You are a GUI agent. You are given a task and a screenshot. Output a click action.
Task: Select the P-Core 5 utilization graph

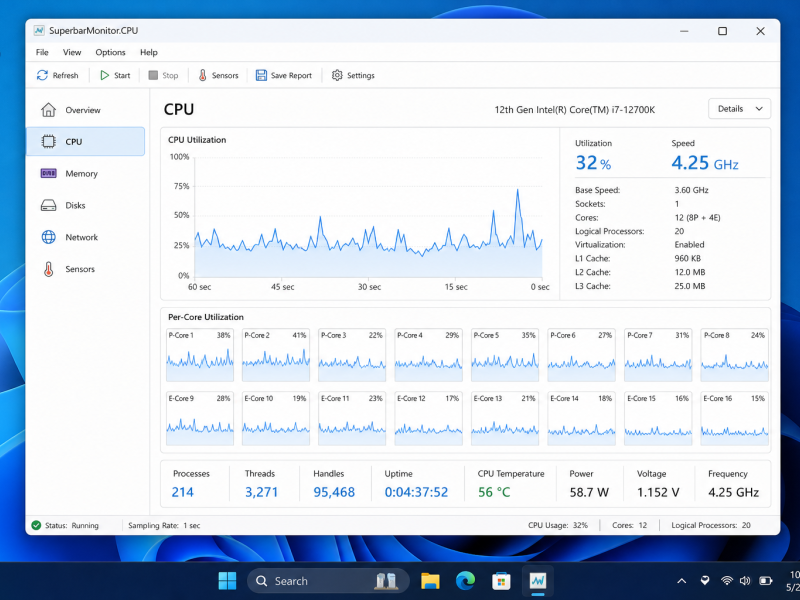click(x=505, y=355)
